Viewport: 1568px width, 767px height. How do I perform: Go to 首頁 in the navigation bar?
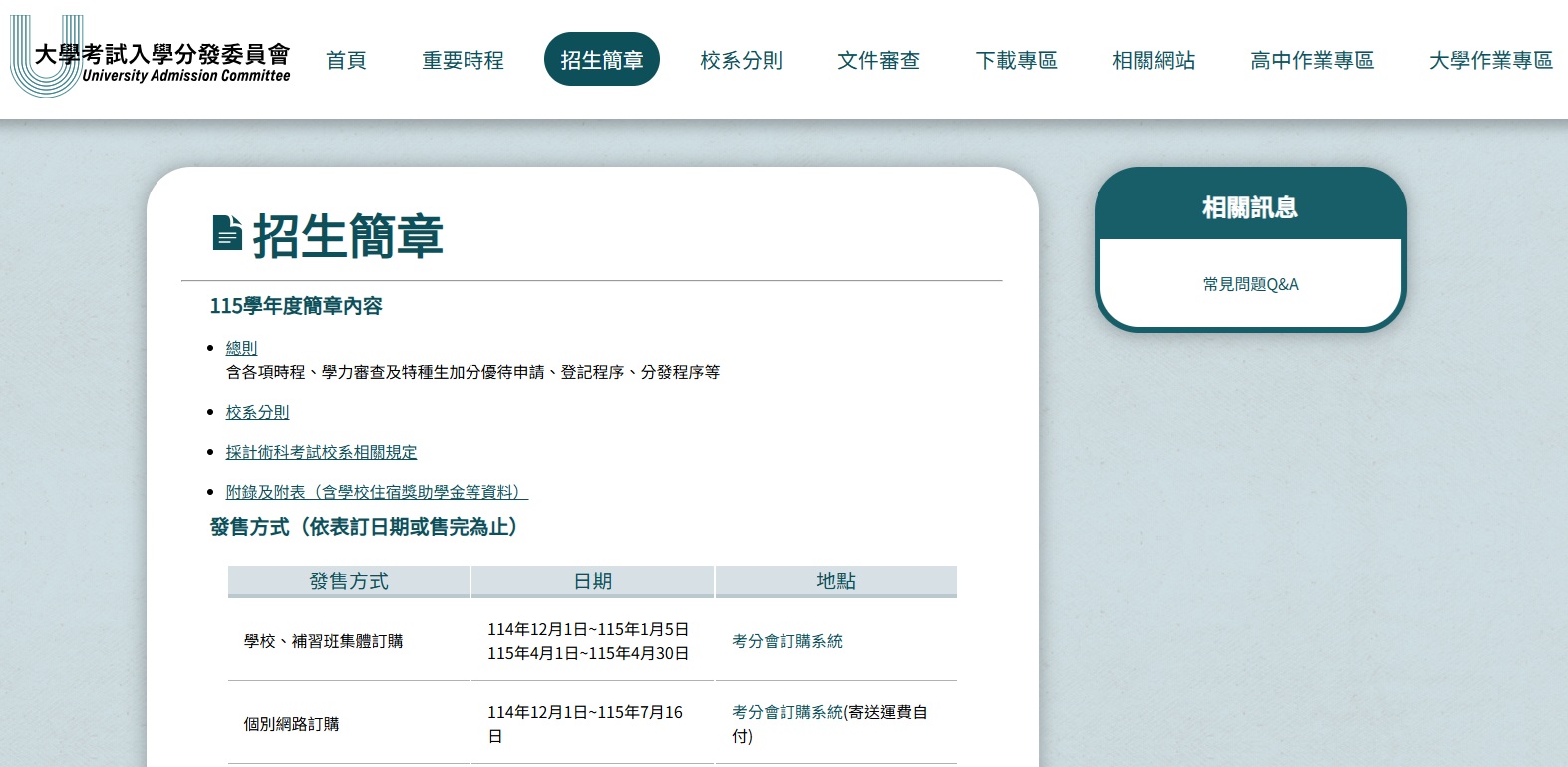click(346, 61)
